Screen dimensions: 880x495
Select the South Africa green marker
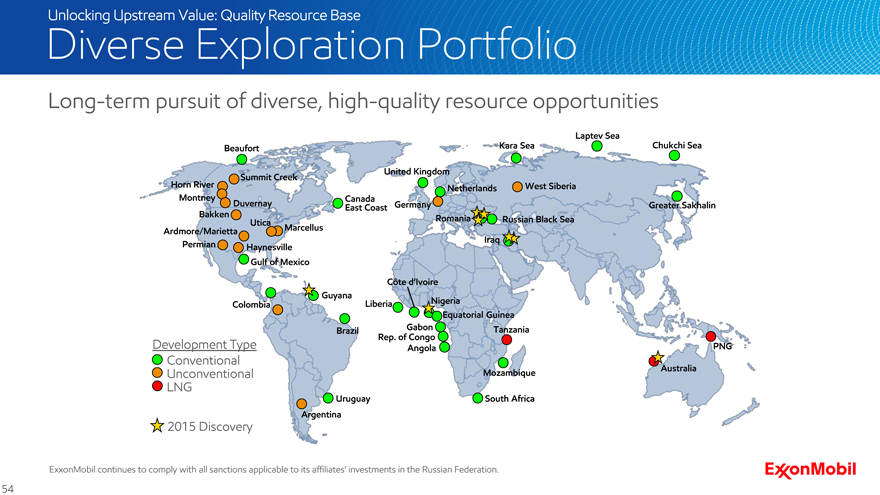(477, 399)
